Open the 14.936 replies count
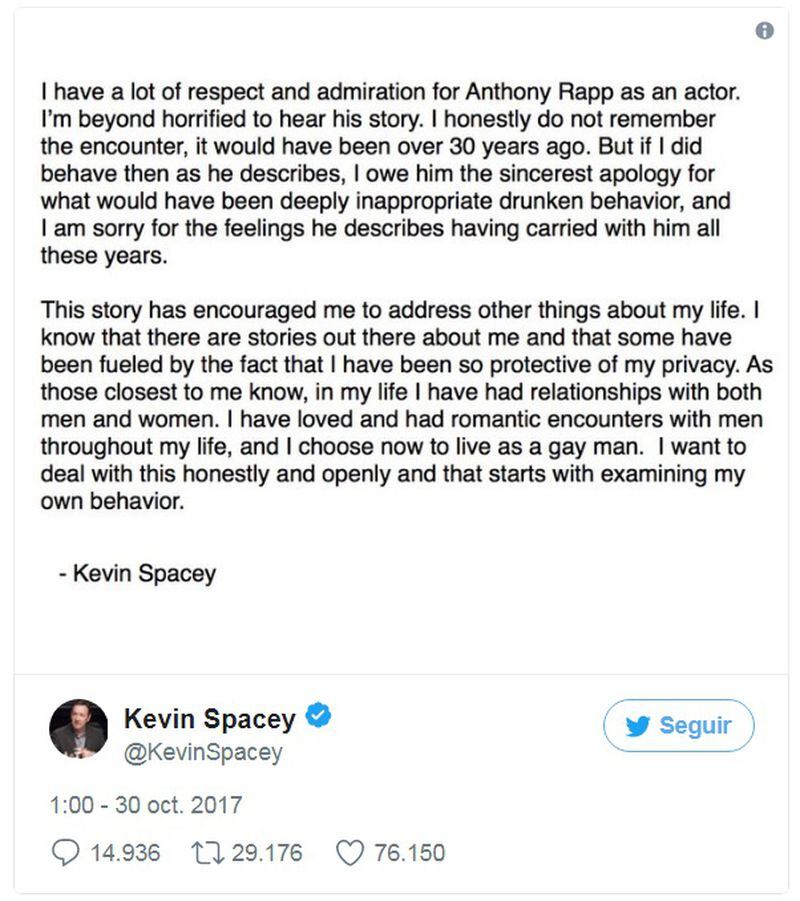The width and height of the screenshot is (800, 901). tap(125, 853)
